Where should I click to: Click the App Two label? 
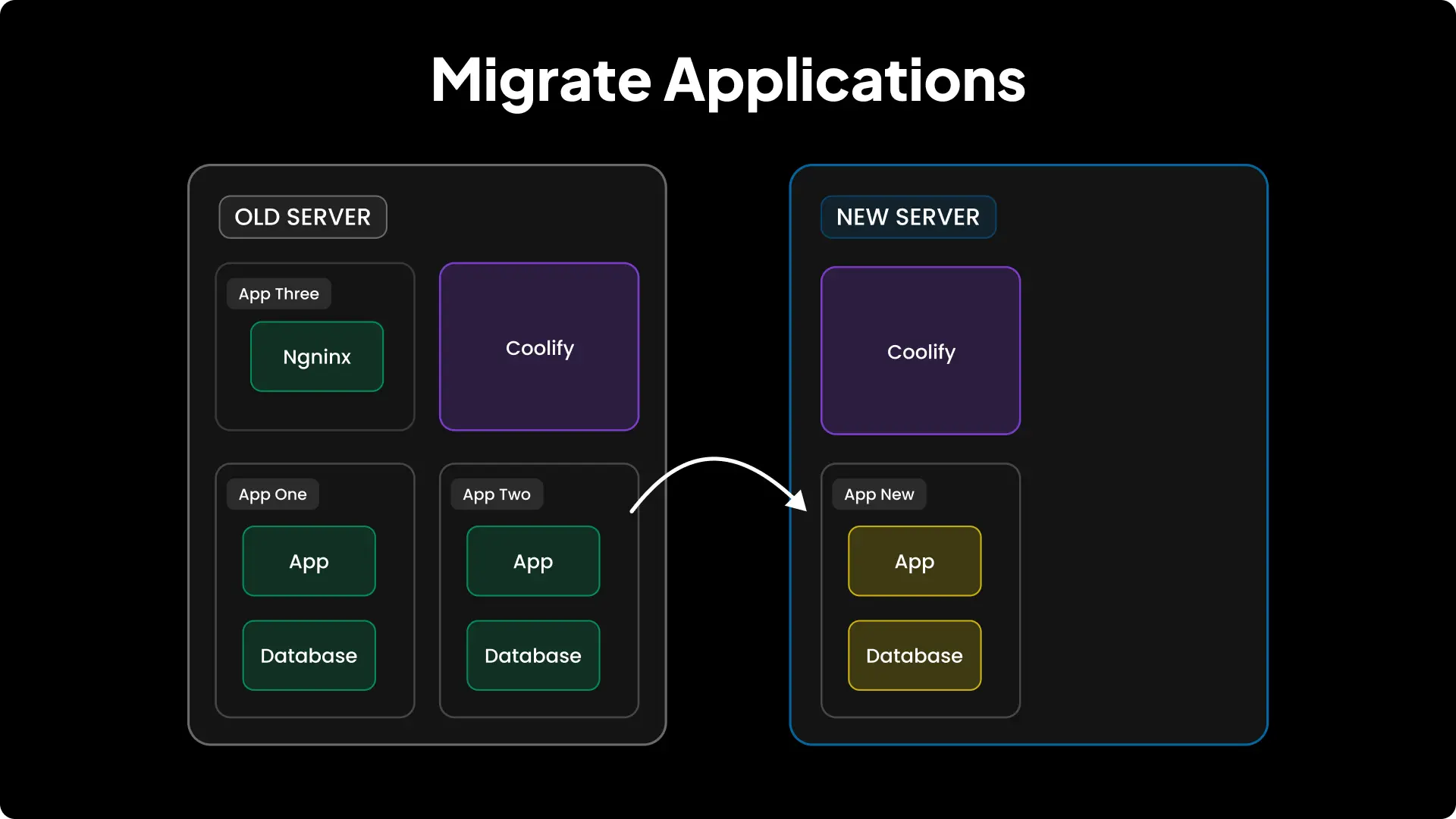click(x=497, y=494)
